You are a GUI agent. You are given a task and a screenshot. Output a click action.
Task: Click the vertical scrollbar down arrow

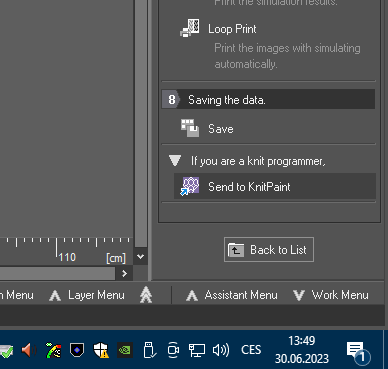coord(141,257)
